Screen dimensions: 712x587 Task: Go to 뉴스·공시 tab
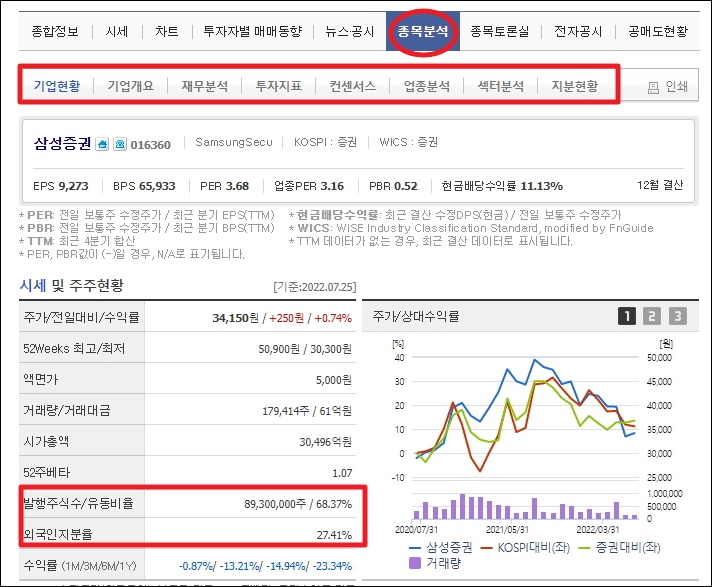pyautogui.click(x=350, y=31)
